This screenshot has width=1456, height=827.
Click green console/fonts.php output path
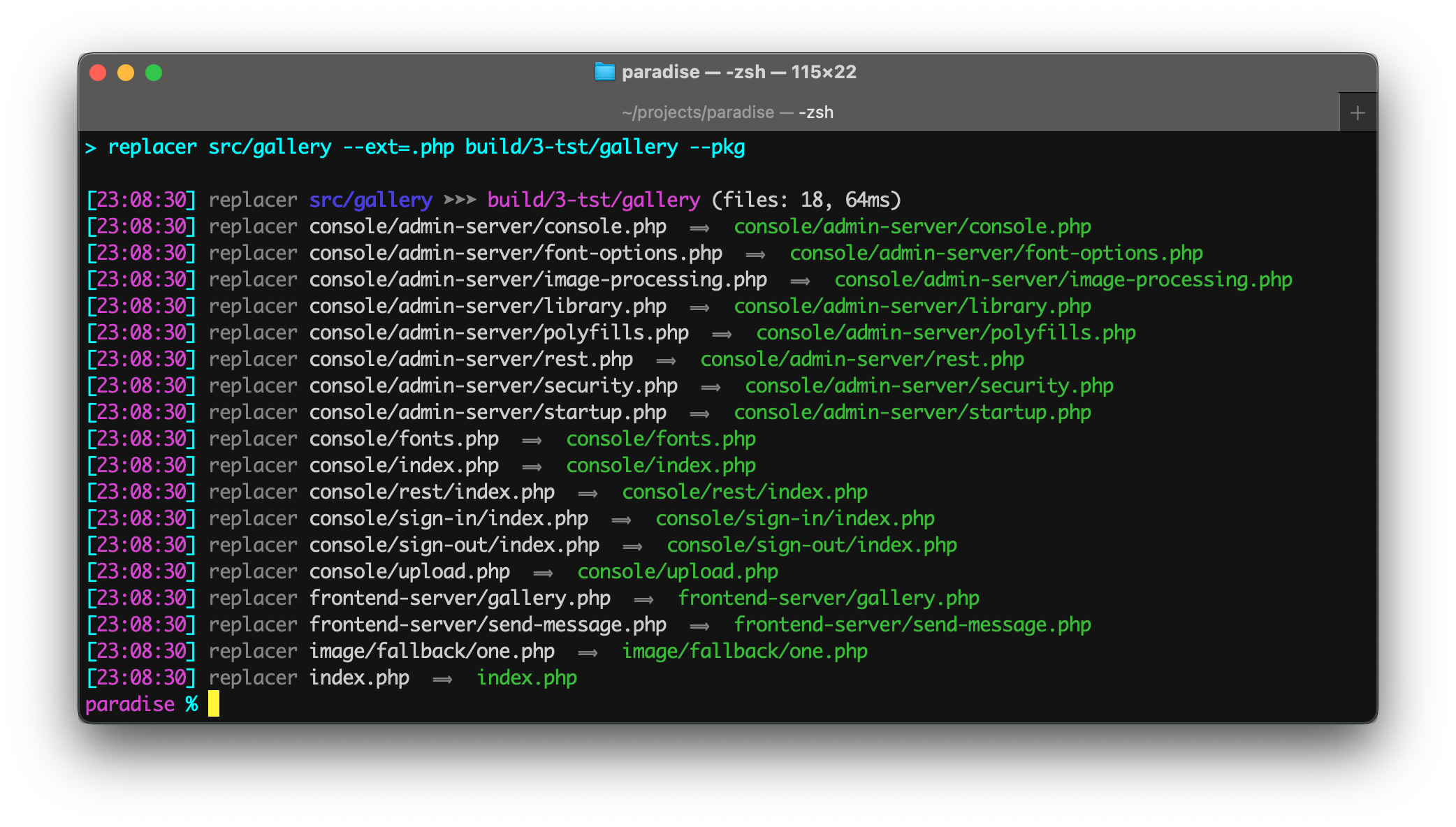pos(661,439)
